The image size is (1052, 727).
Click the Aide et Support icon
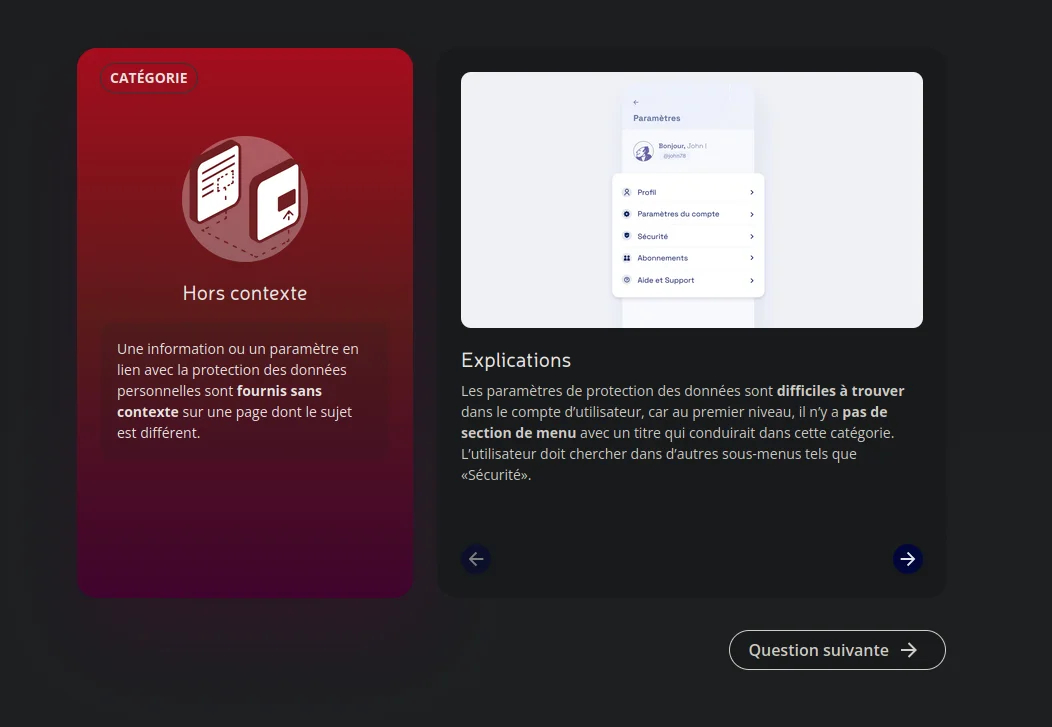(627, 280)
